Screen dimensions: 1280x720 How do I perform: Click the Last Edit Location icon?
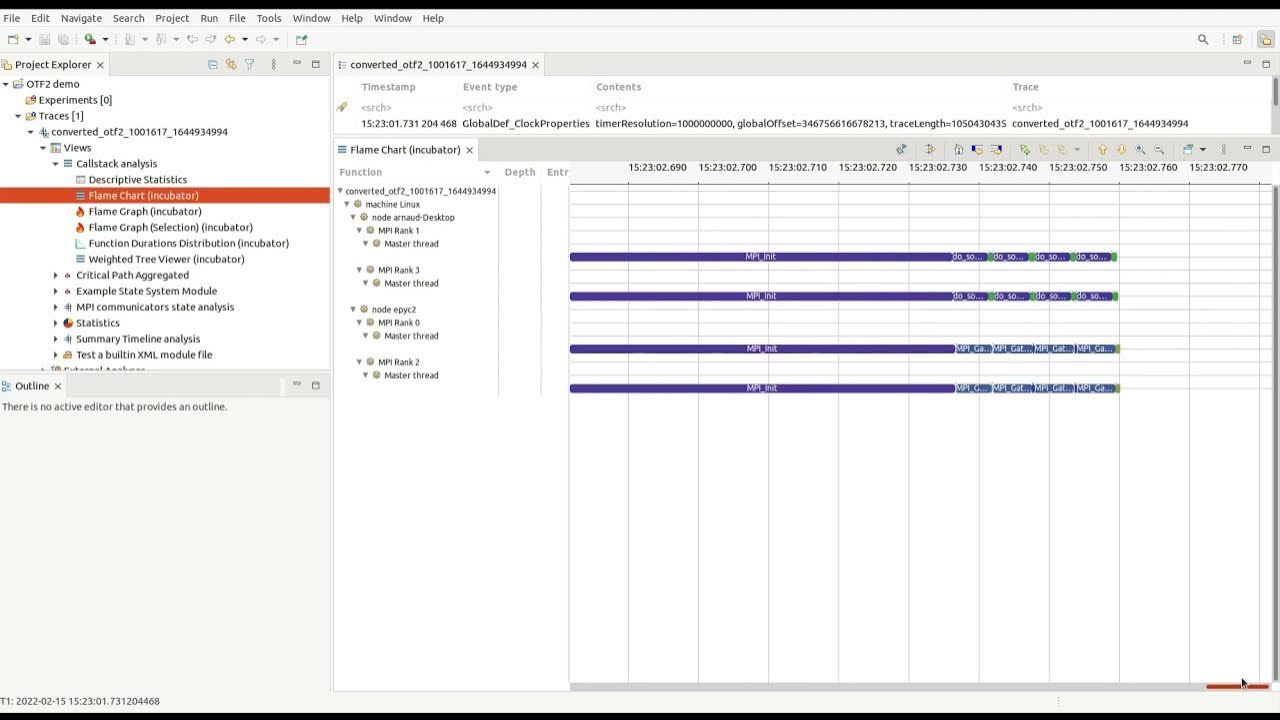coord(193,39)
